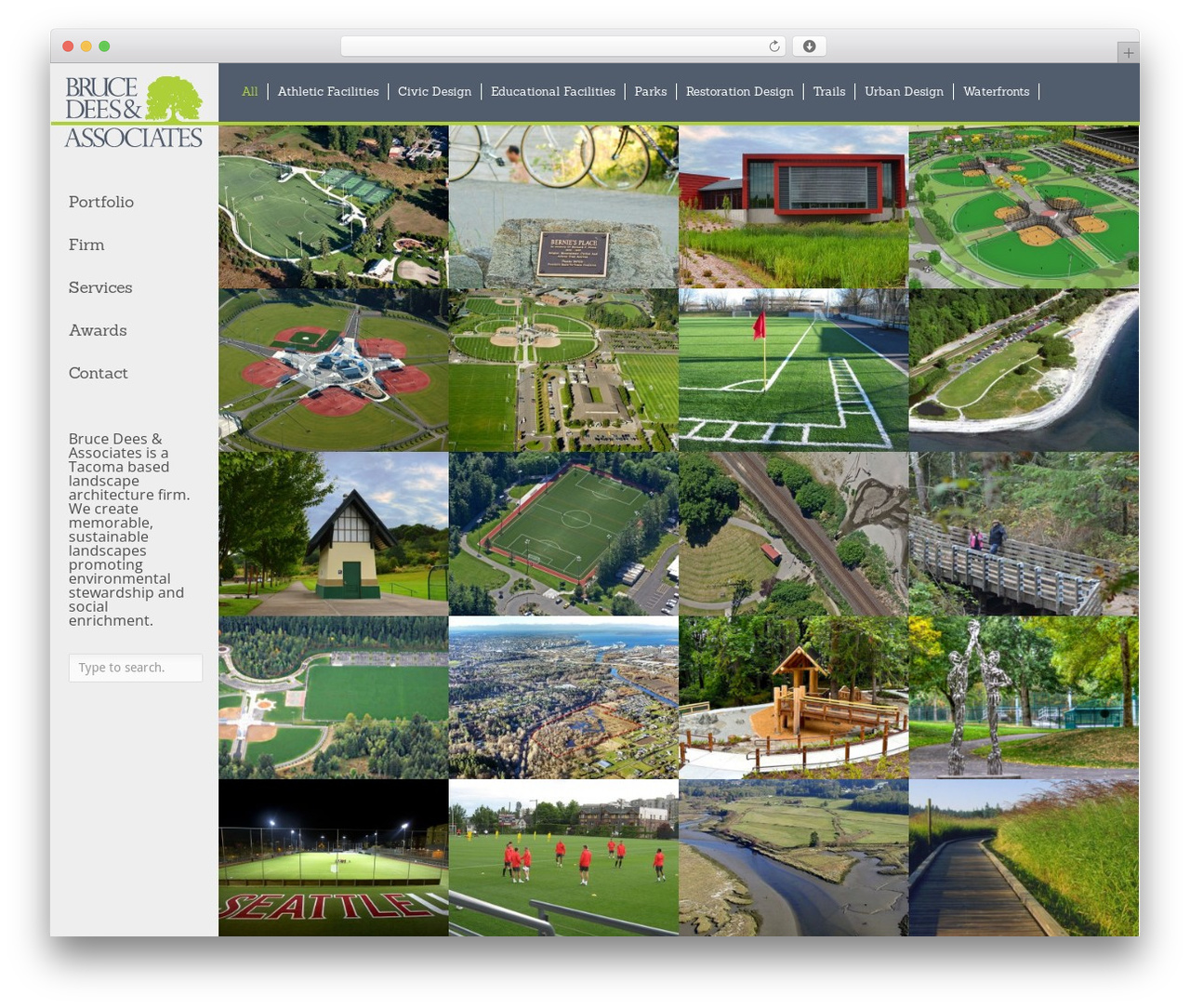This screenshot has width=1190, height=1008.
Task: Open Bernie's Place plaque thumbnail
Action: (563, 206)
